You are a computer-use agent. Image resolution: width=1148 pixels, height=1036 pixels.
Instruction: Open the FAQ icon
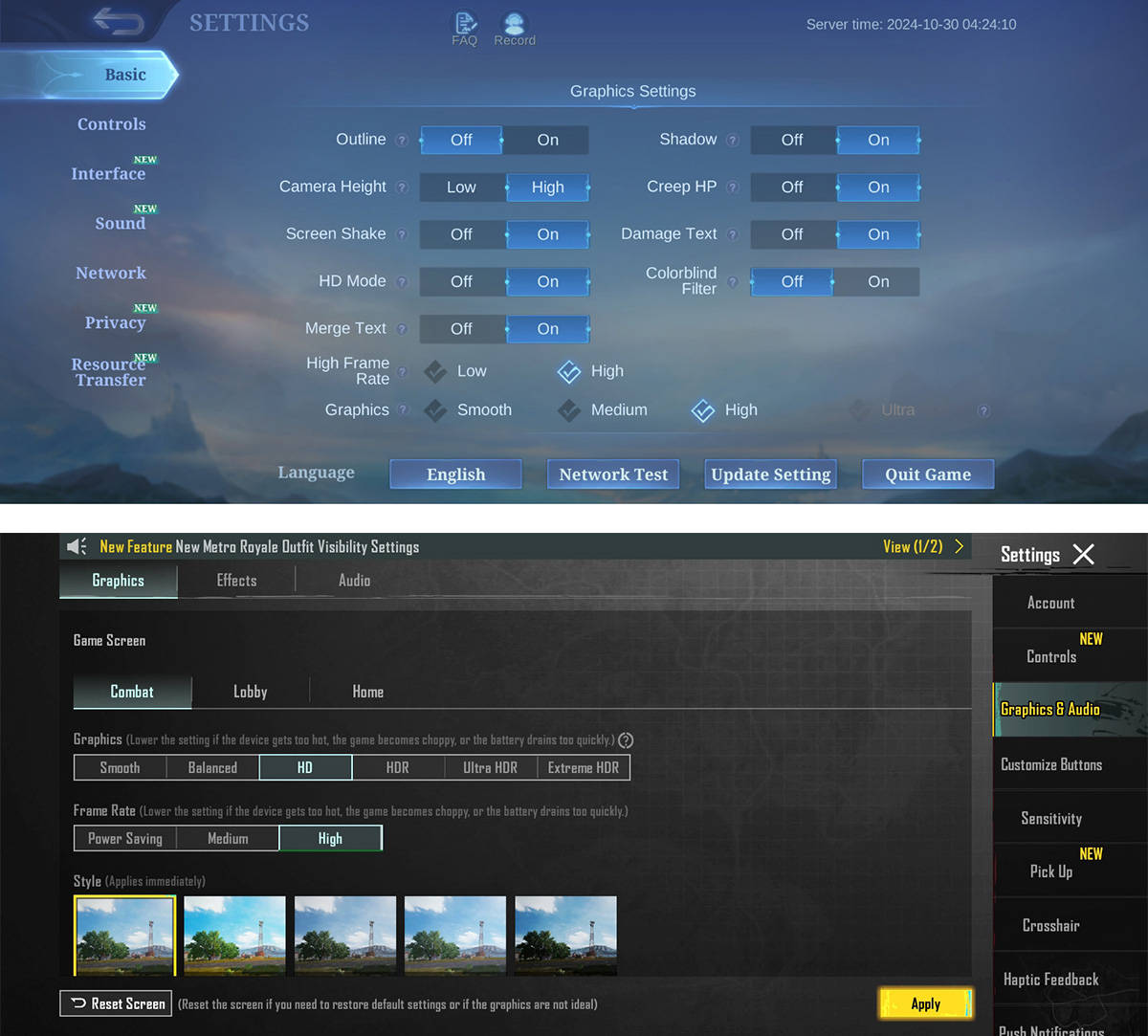[464, 24]
